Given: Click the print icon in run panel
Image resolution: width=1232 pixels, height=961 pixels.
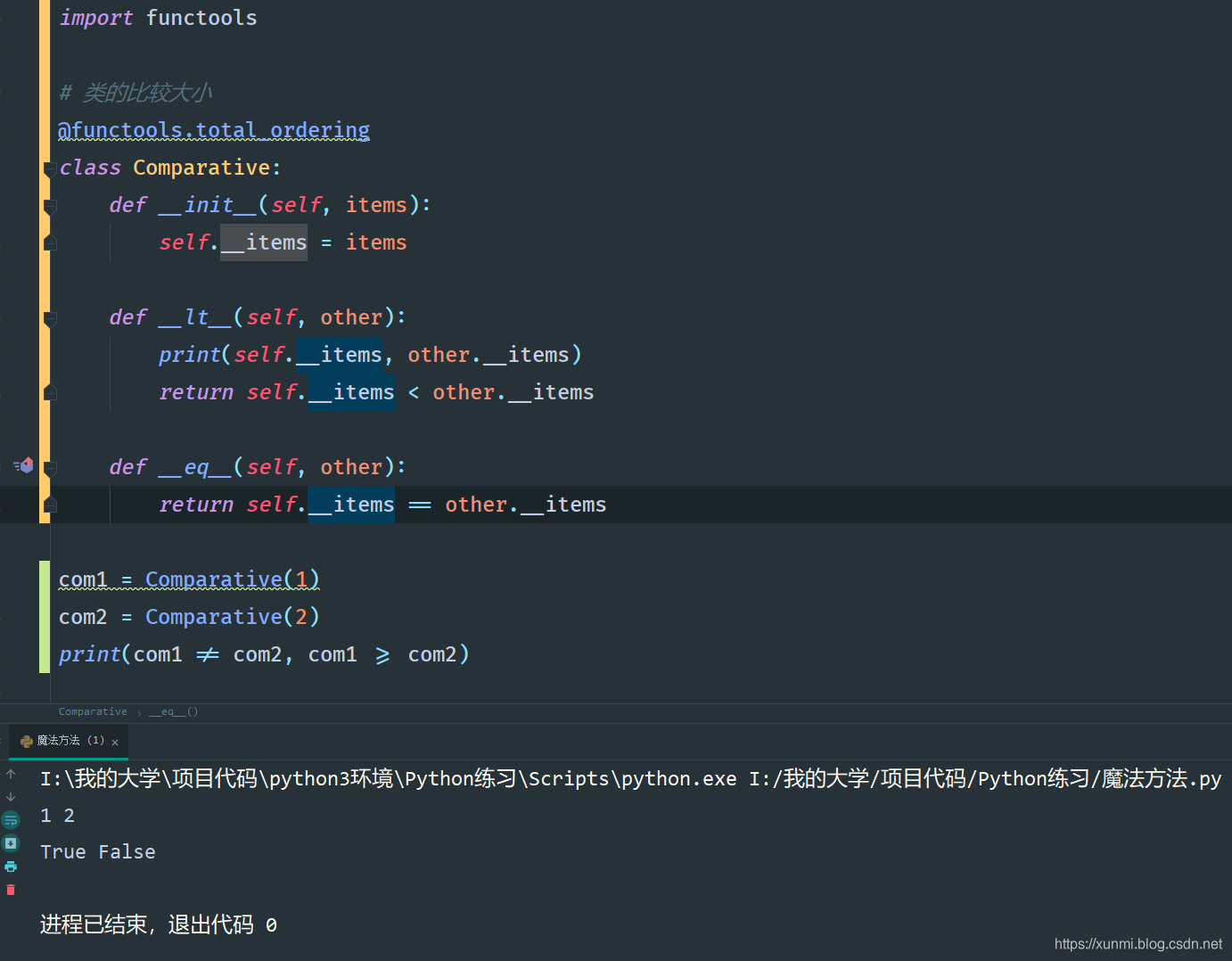Looking at the screenshot, I should (x=11, y=867).
